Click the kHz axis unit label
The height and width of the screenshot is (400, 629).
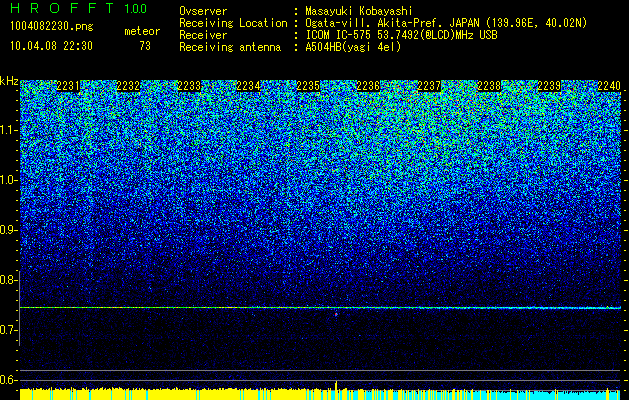(x=9, y=82)
